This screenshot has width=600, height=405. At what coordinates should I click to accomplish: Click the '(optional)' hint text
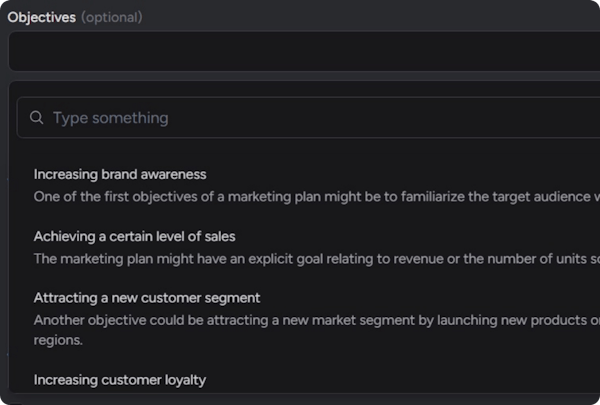click(111, 17)
